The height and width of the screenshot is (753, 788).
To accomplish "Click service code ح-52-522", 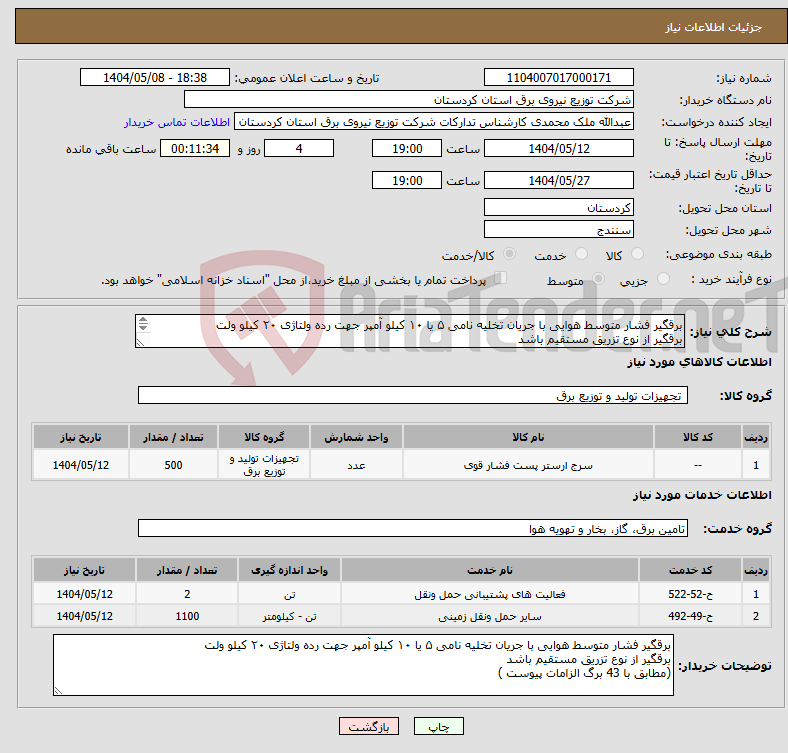I will (x=691, y=594).
